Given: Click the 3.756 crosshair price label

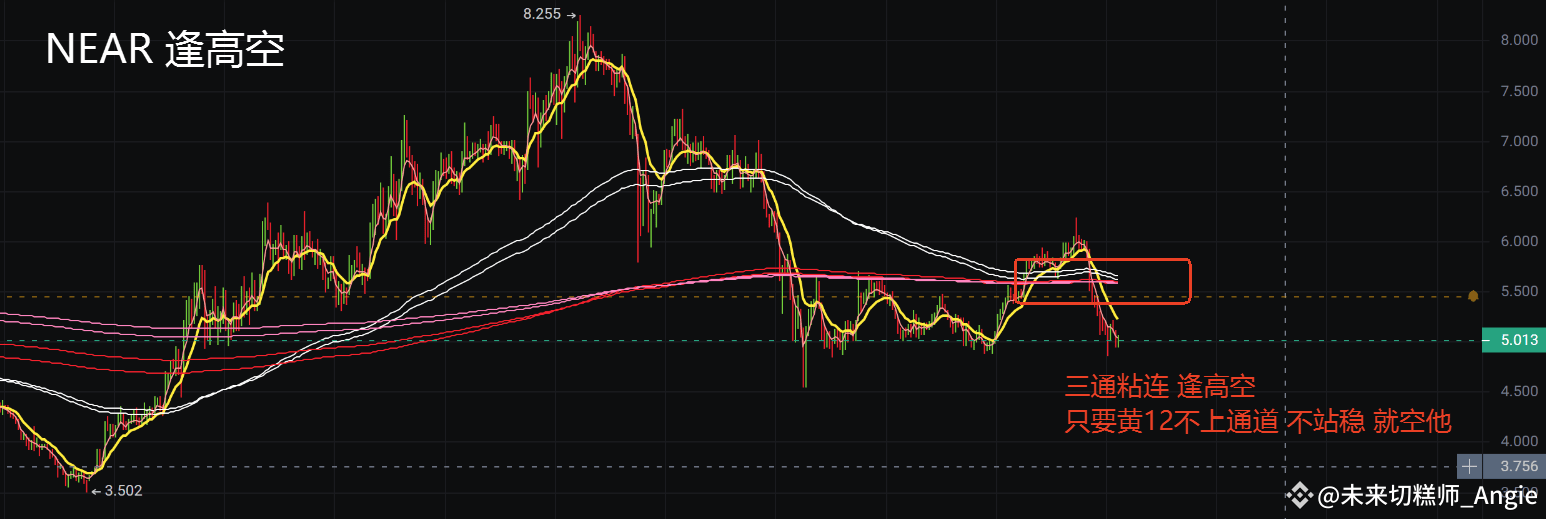Looking at the screenshot, I should (1515, 466).
